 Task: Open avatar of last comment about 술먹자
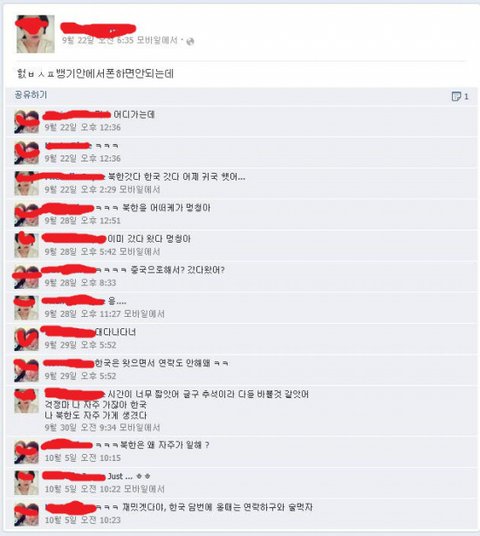(27, 514)
